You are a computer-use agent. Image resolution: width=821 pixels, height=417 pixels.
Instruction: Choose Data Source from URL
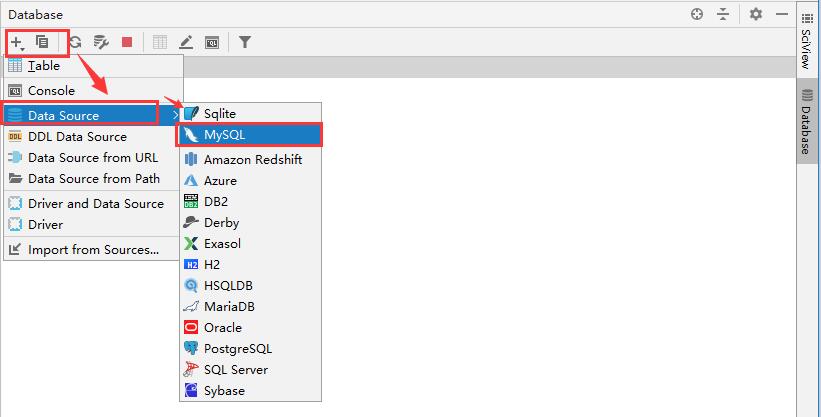click(94, 157)
